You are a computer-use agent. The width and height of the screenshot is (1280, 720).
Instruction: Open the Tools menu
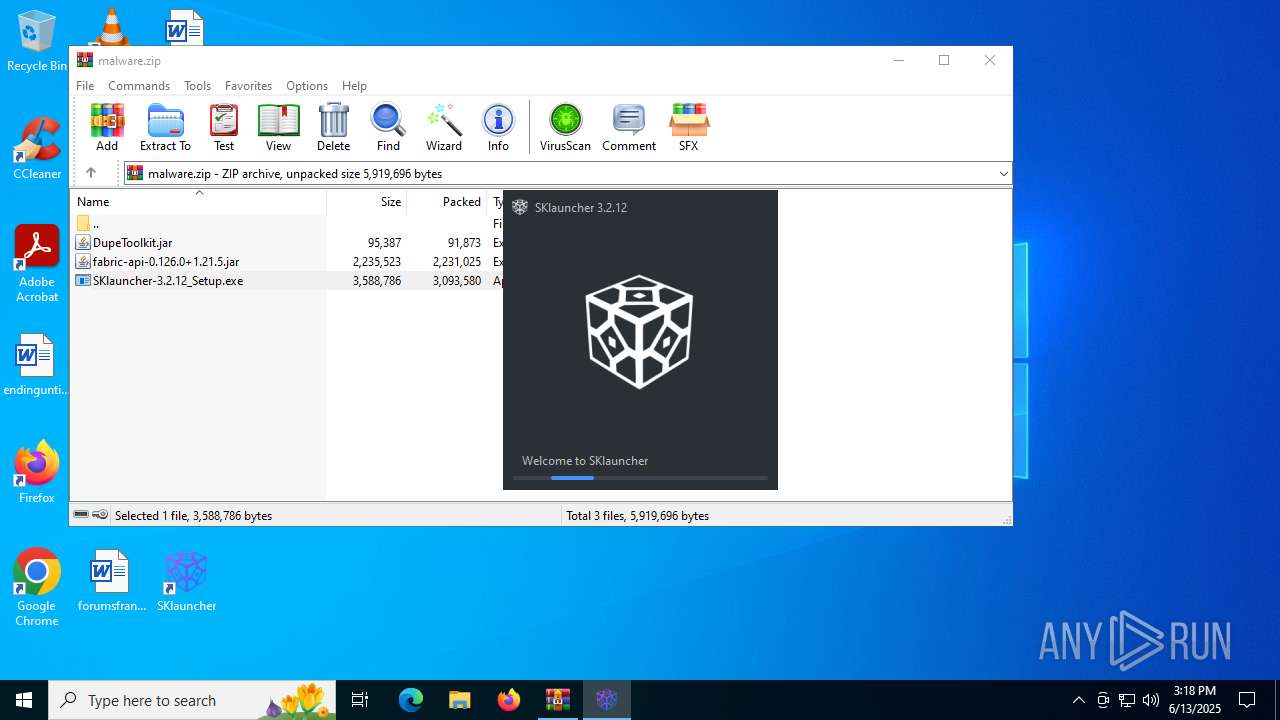[197, 86]
